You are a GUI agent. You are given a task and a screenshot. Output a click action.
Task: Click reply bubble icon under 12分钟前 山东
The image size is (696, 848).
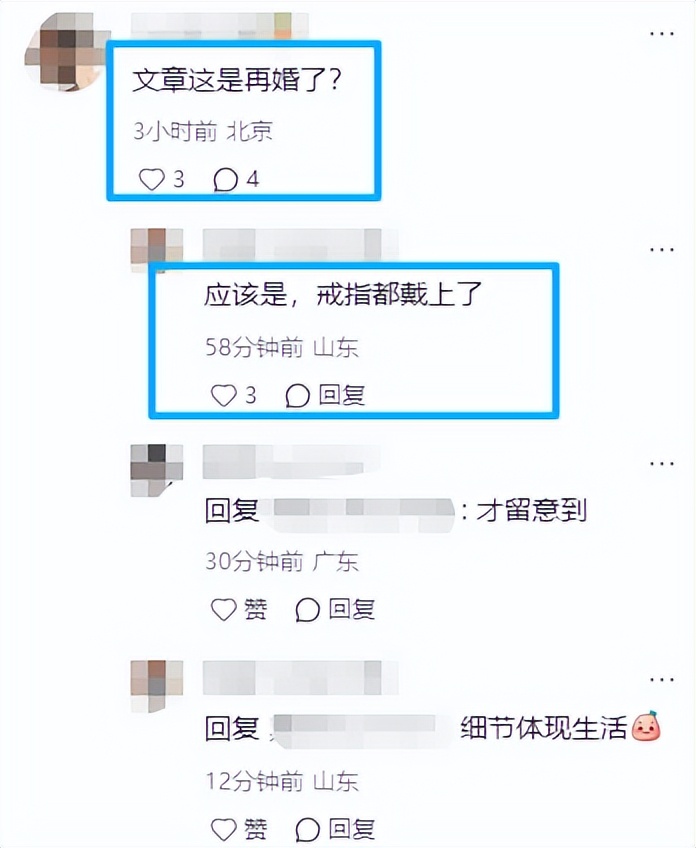tap(307, 829)
